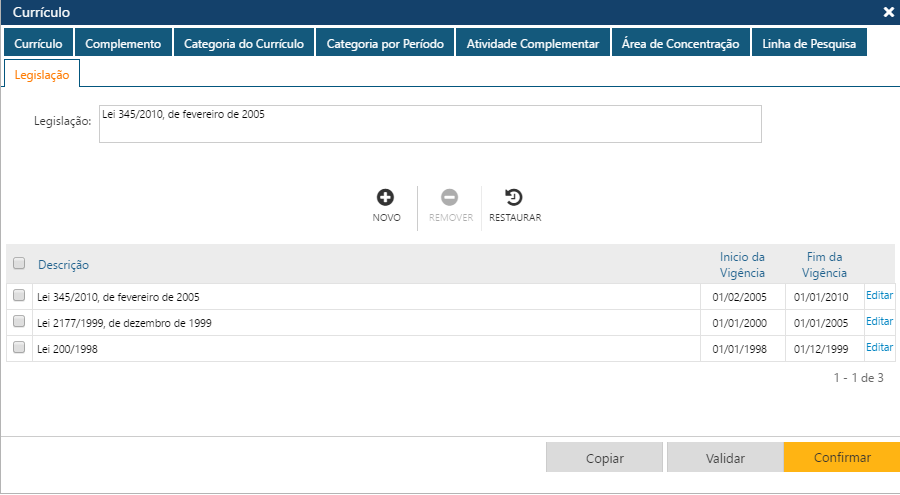This screenshot has height=495, width=900.
Task: Switch to the Complemento tab
Action: pyautogui.click(x=123, y=44)
